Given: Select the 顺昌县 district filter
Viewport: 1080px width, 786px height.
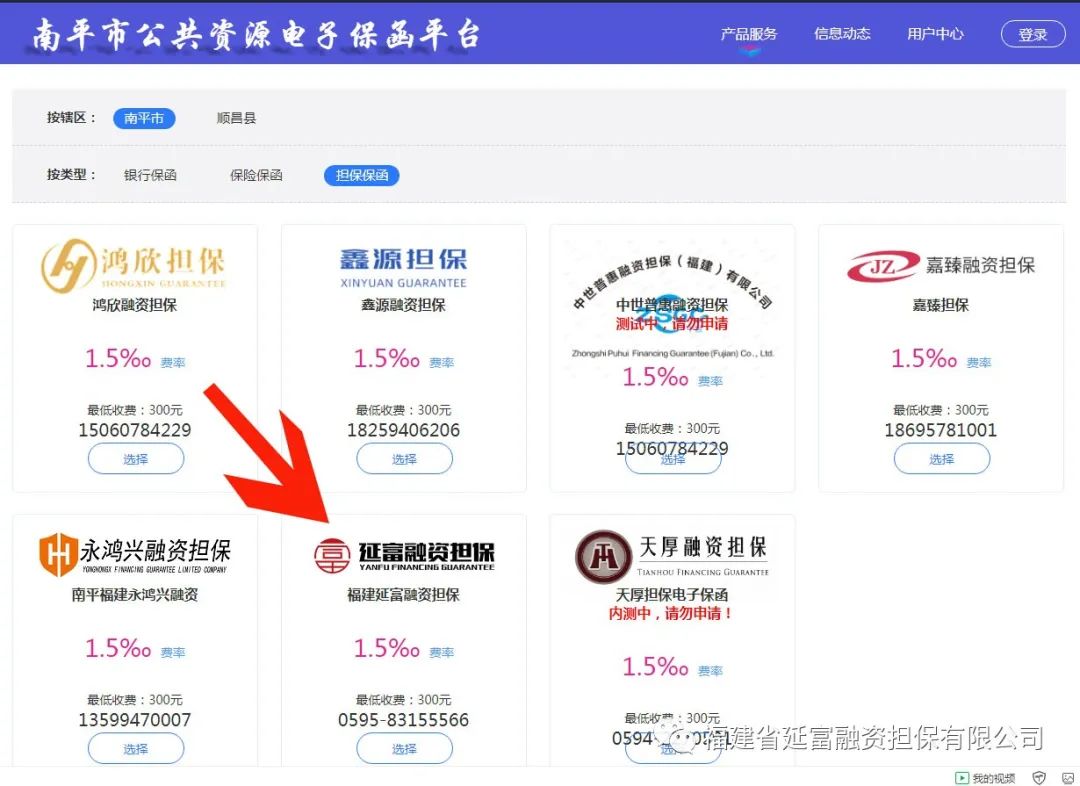Looking at the screenshot, I should click(x=236, y=118).
